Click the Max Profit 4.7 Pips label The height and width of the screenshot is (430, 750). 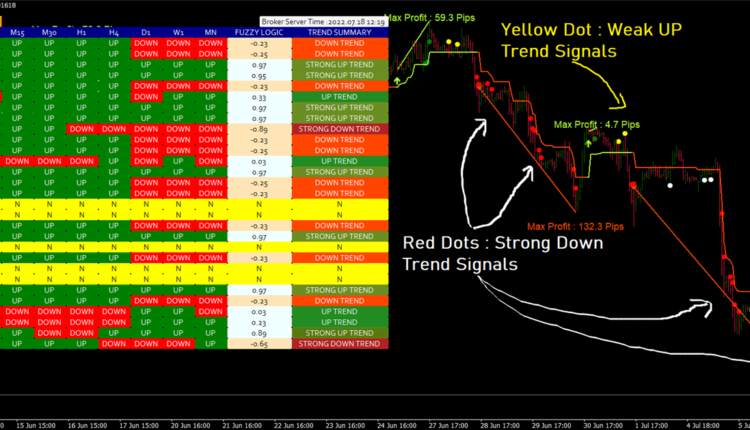point(597,124)
